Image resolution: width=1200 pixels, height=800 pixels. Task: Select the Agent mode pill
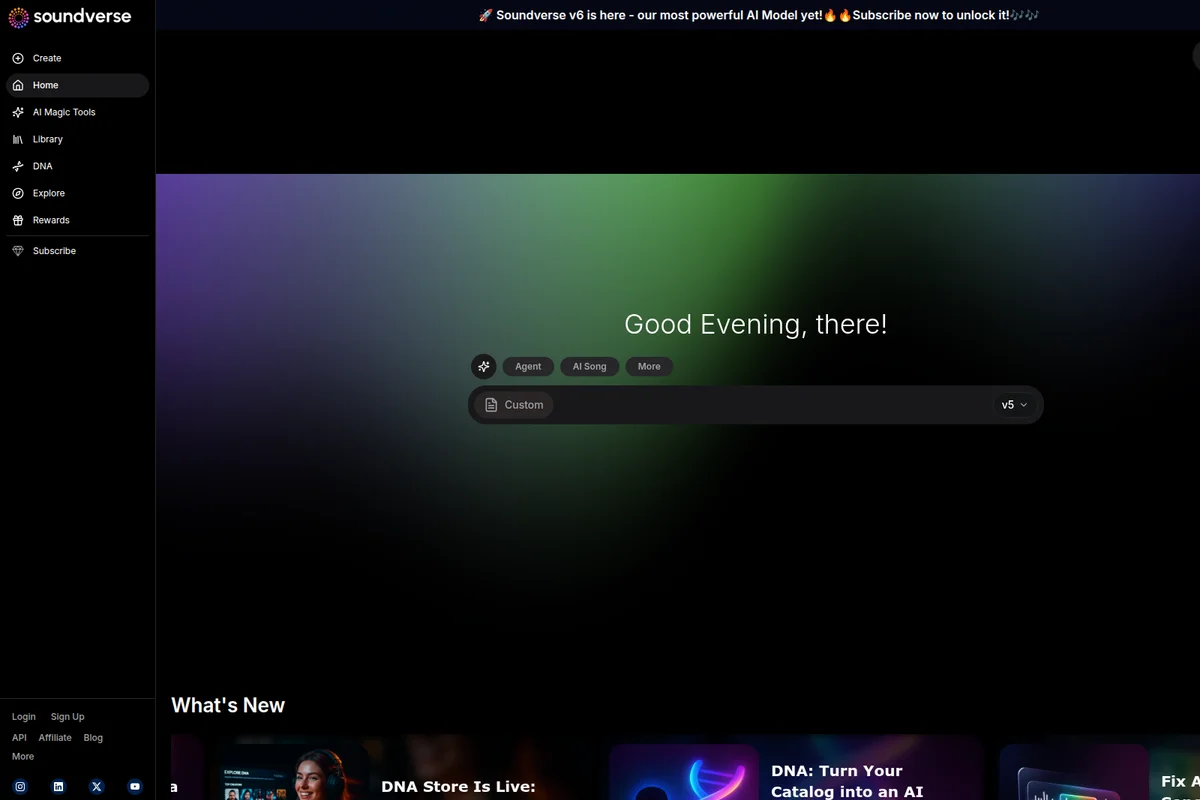pyautogui.click(x=528, y=366)
